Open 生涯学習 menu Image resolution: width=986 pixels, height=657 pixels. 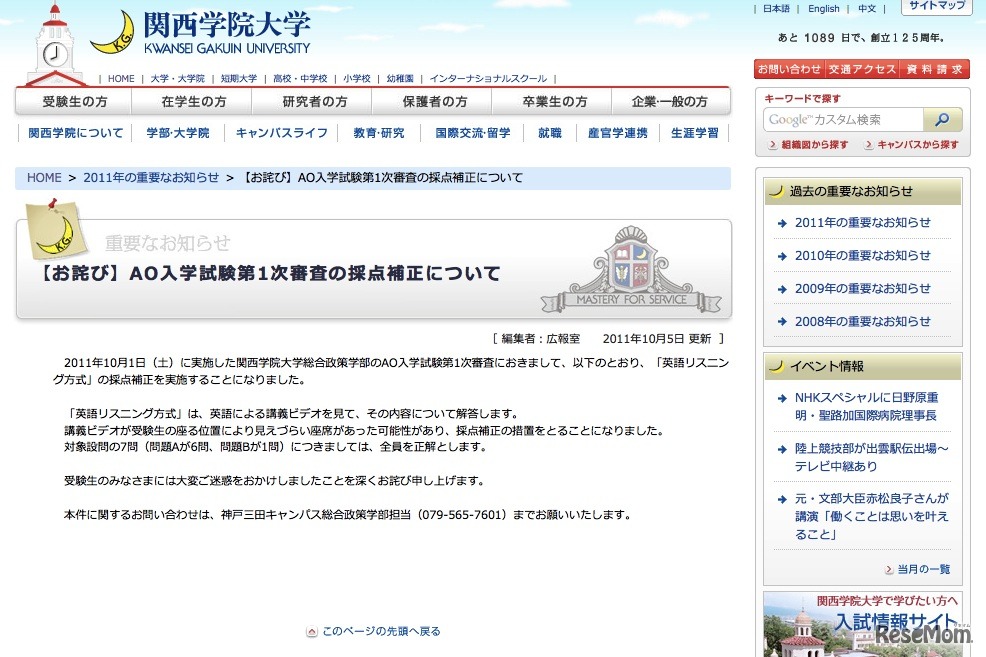(x=694, y=133)
